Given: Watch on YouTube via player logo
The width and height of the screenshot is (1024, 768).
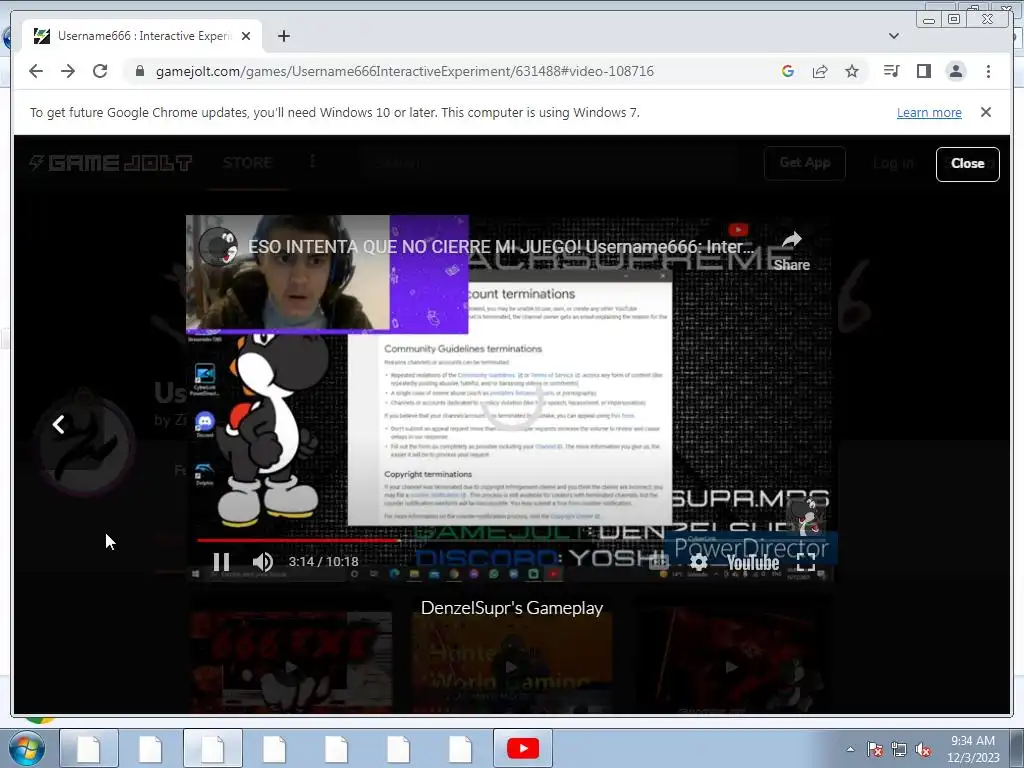Looking at the screenshot, I should pyautogui.click(x=753, y=562).
